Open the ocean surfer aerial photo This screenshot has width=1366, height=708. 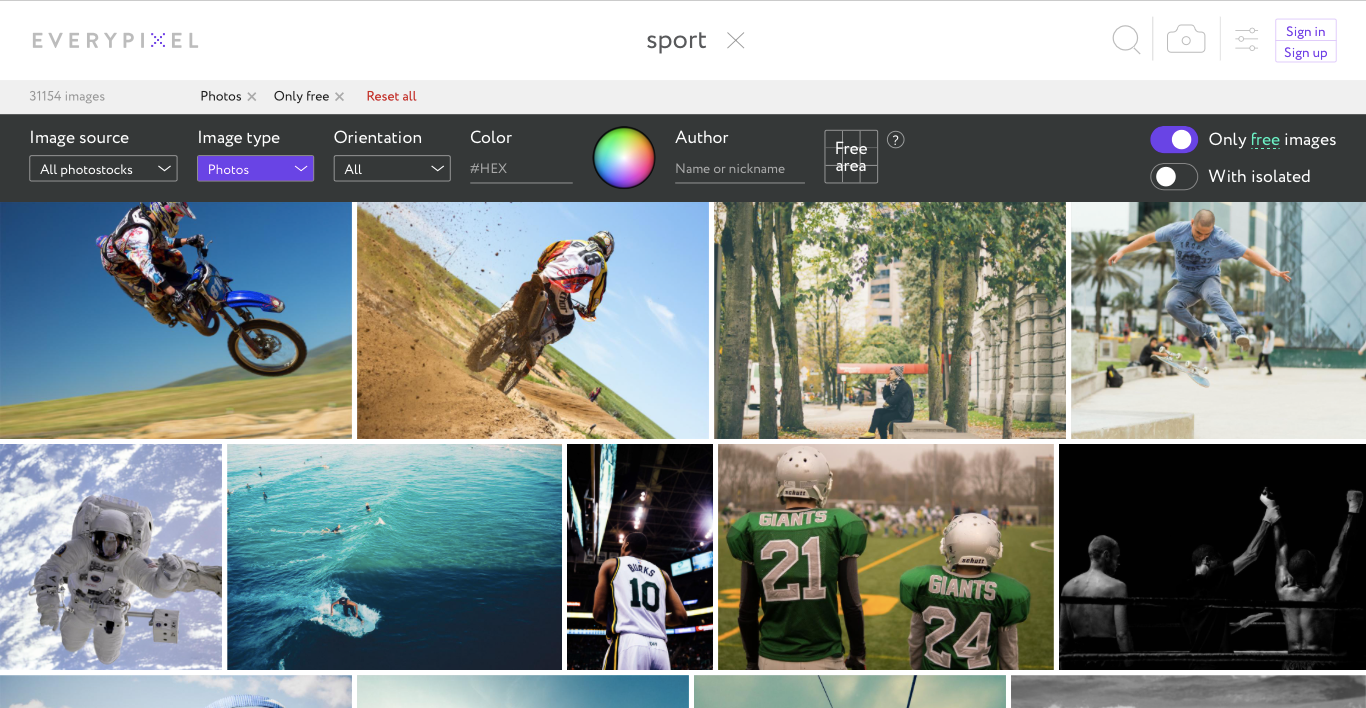click(394, 557)
